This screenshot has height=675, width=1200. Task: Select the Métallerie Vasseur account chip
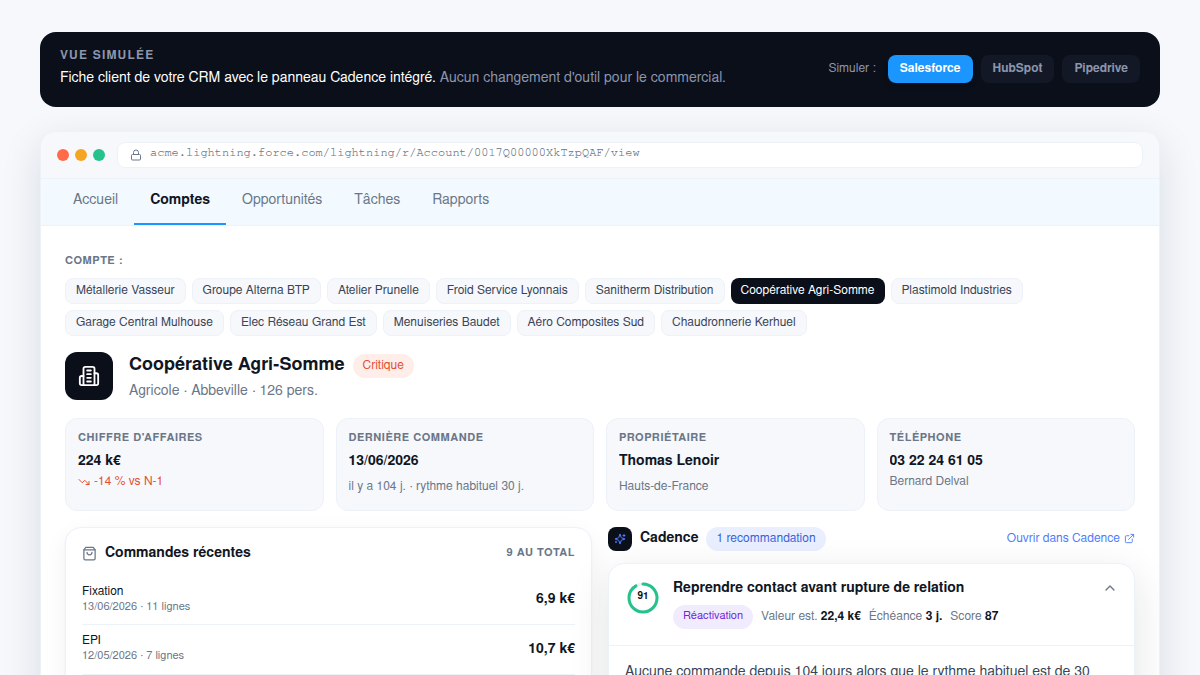(125, 290)
